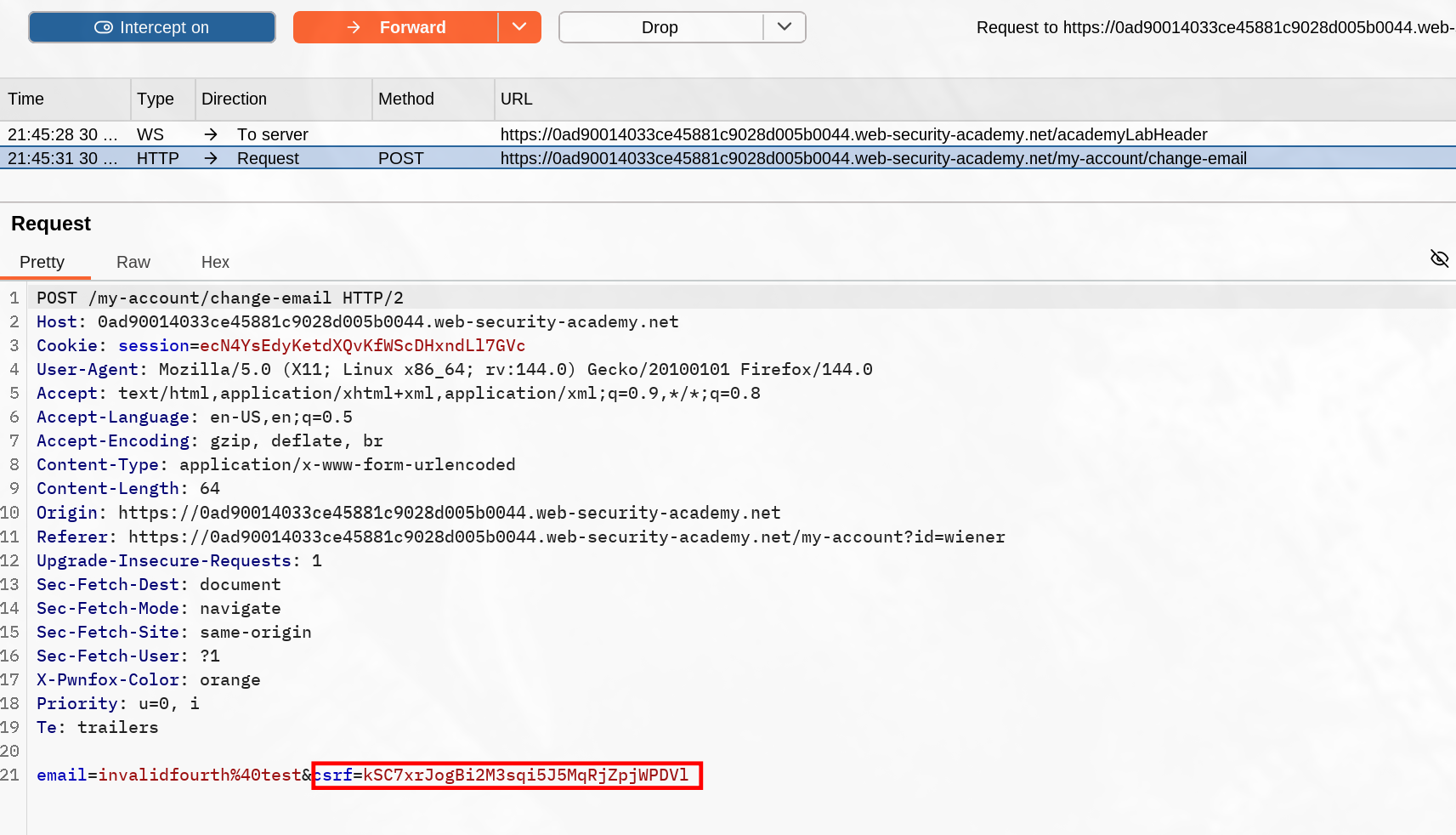
Task: Sort by the URL column header
Action: tap(517, 99)
